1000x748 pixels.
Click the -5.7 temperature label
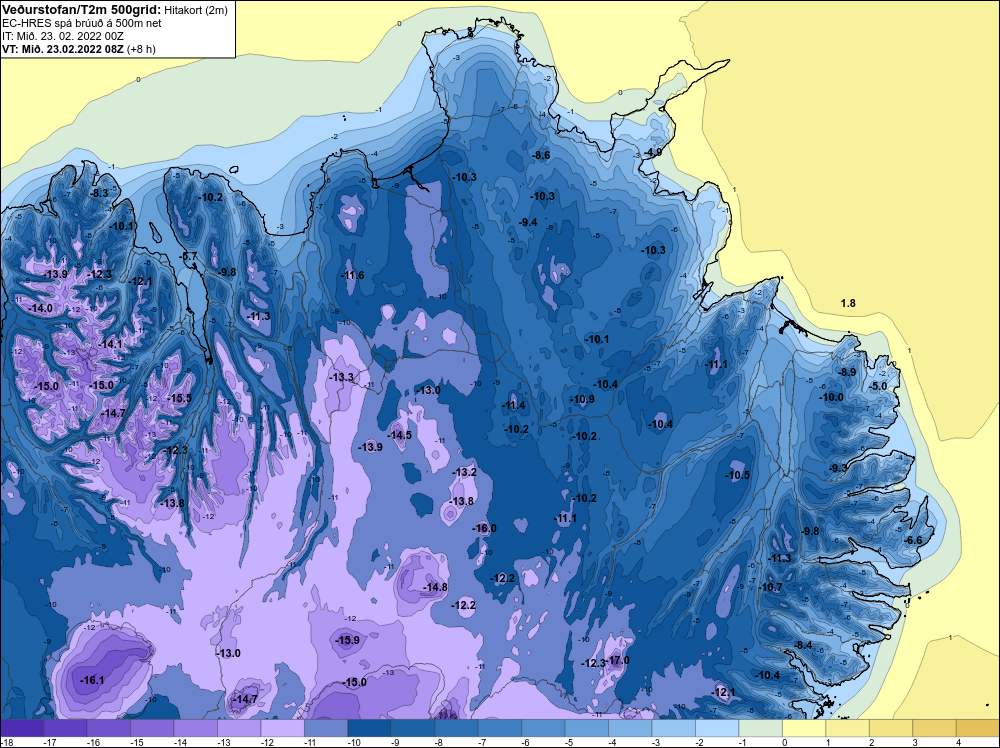click(x=189, y=256)
